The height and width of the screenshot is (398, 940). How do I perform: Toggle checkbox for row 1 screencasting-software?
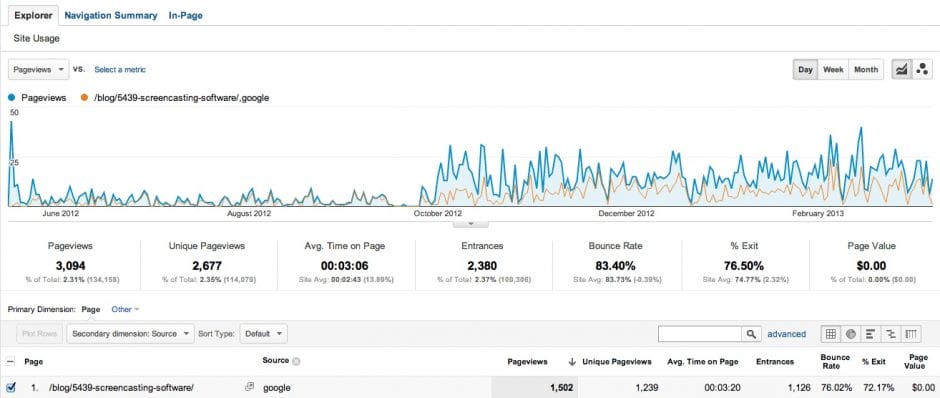pyautogui.click(x=11, y=387)
